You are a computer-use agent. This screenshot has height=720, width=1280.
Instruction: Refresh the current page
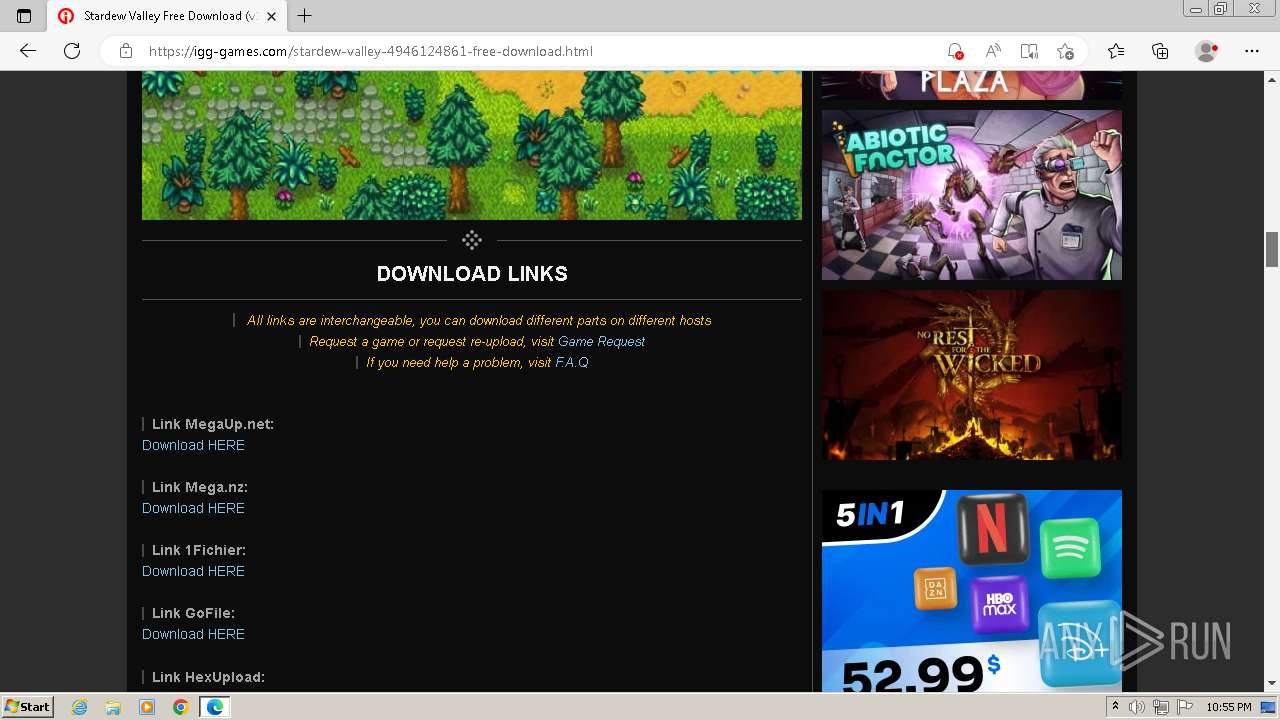[x=72, y=51]
